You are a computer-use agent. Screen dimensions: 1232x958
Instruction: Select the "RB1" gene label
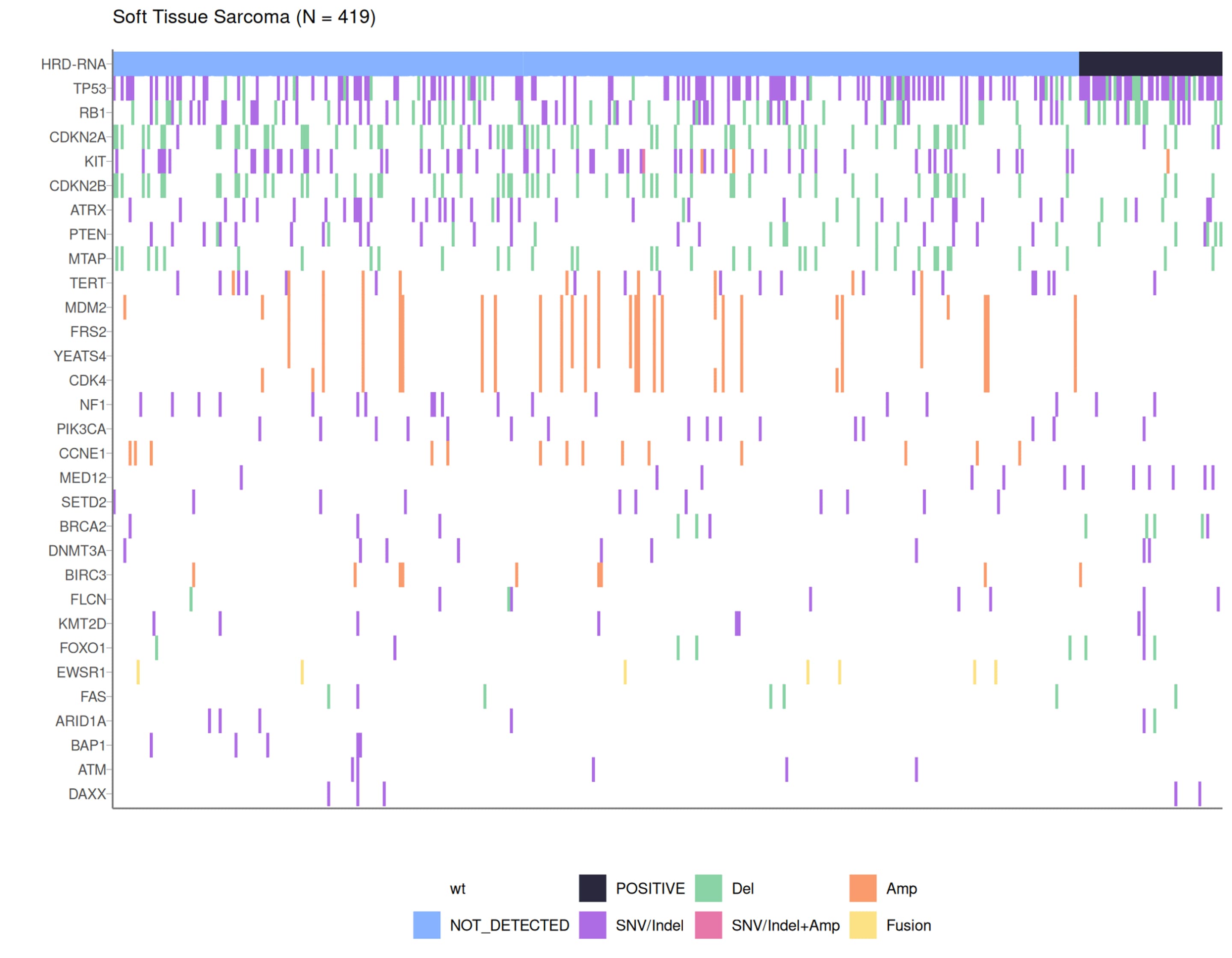pyautogui.click(x=92, y=113)
